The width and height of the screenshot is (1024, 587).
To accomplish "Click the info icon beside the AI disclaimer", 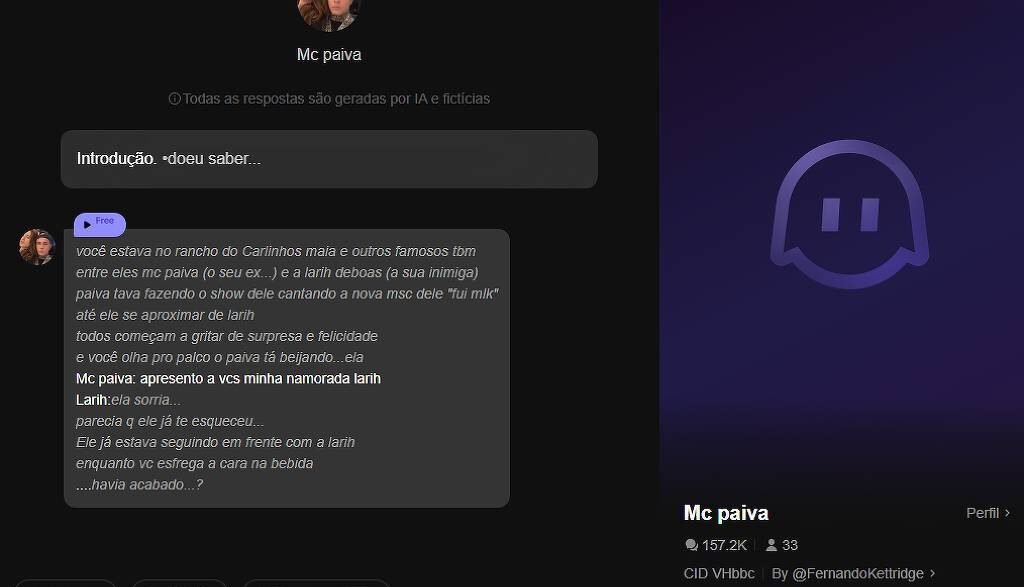I will coord(174,99).
